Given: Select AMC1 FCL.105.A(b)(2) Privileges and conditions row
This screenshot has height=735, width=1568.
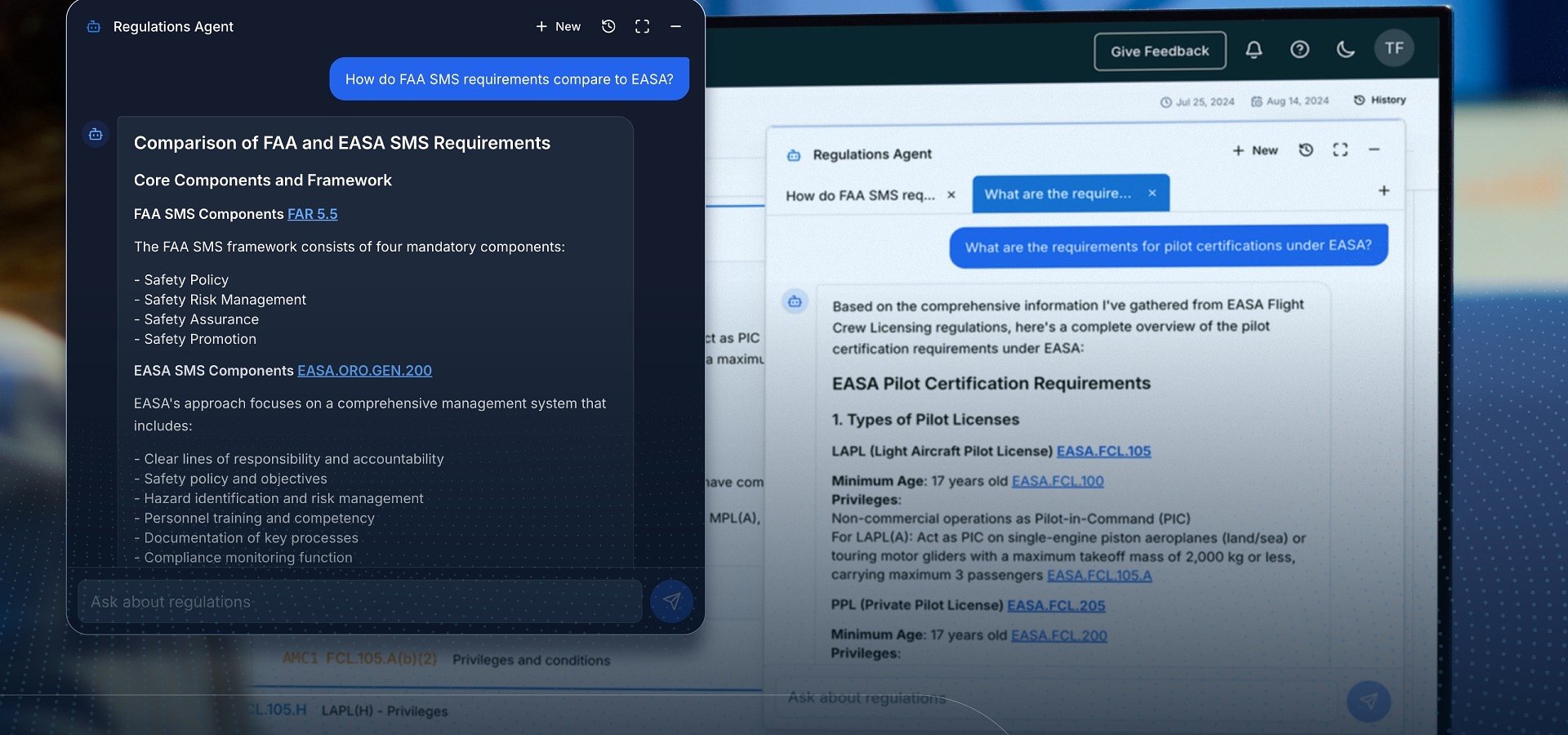Looking at the screenshot, I should pos(447,659).
